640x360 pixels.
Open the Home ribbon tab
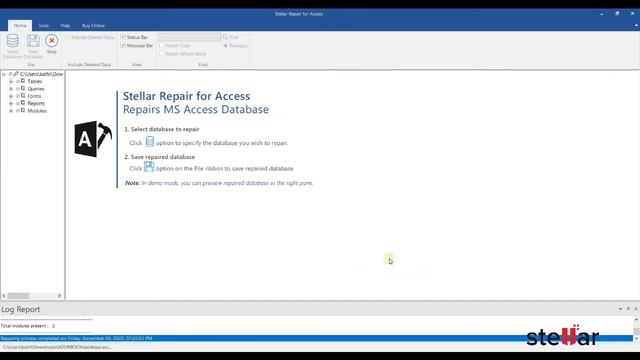[20, 25]
